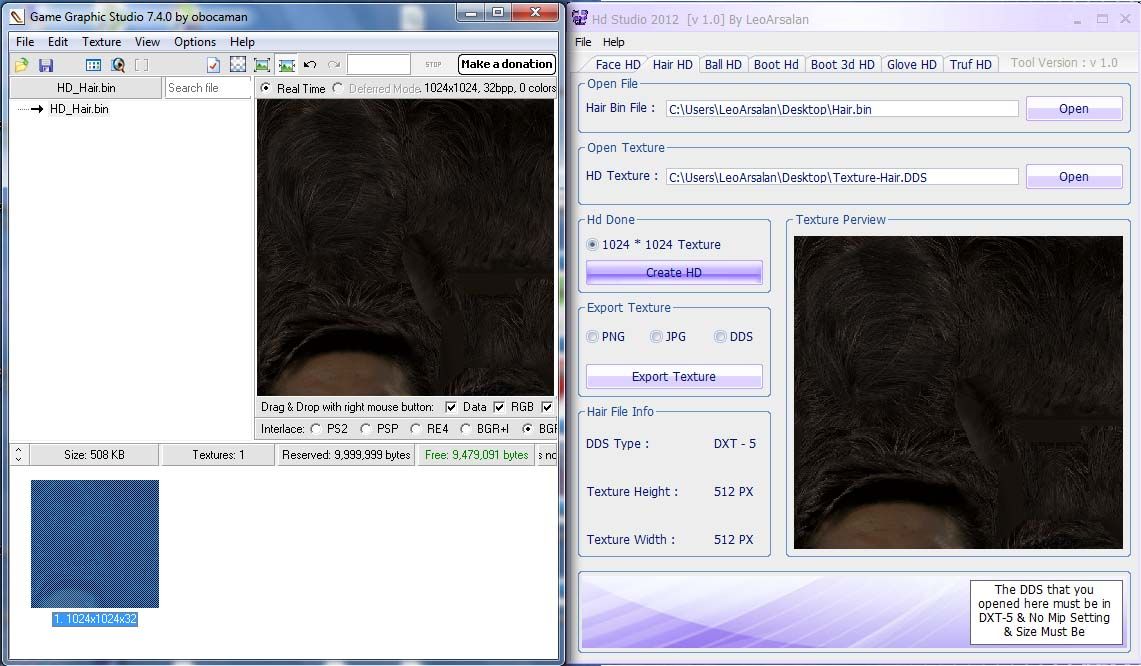
Task: Click the document checkmark toolbar icon
Action: click(213, 65)
